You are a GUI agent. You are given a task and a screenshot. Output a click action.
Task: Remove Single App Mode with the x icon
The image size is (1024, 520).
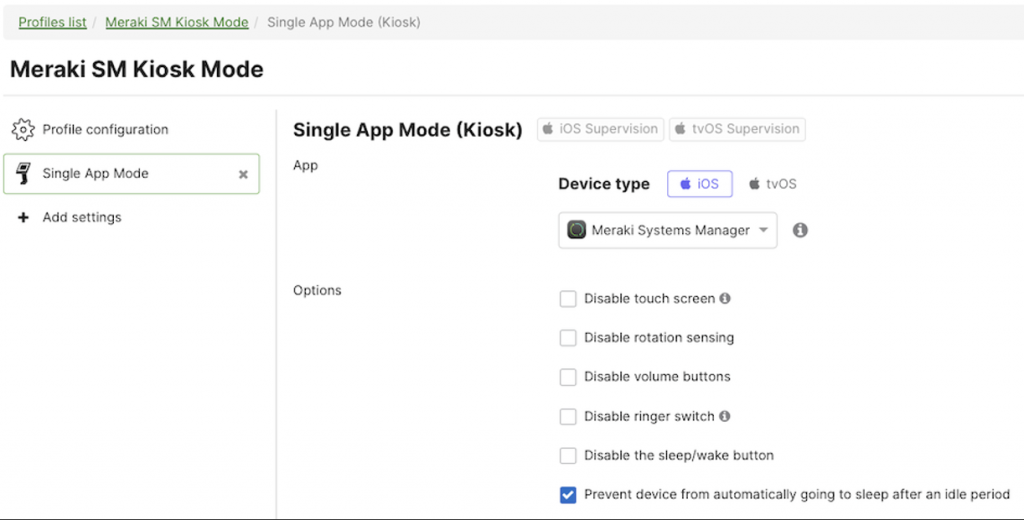(243, 174)
